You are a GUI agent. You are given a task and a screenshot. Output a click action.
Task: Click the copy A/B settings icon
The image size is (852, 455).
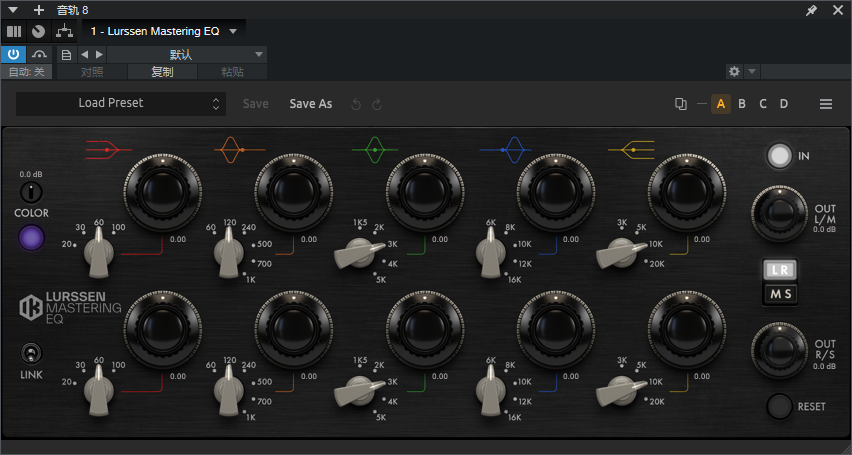[x=680, y=104]
